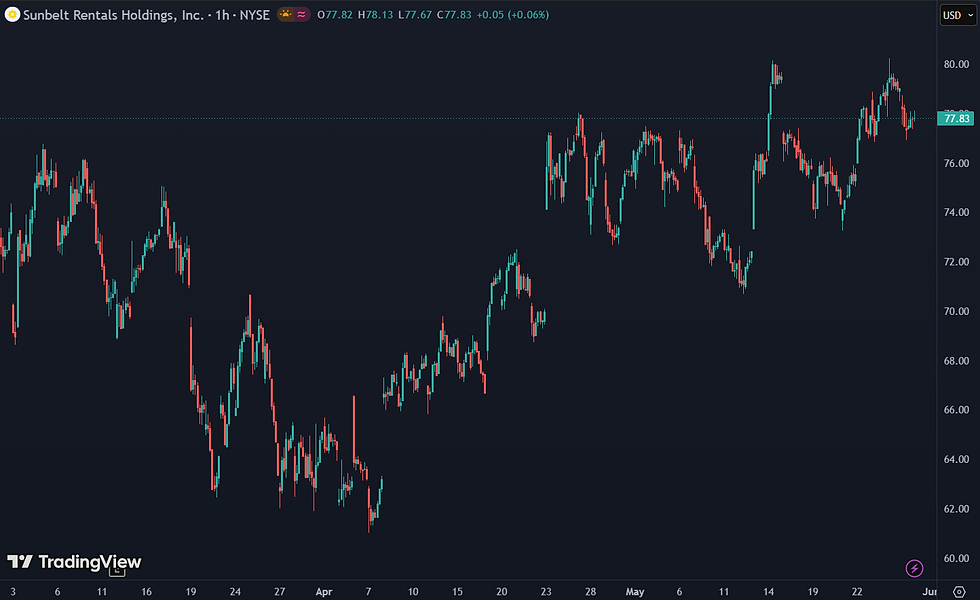Click the 23 date label on time axis
The image size is (980, 600).
[x=546, y=591]
